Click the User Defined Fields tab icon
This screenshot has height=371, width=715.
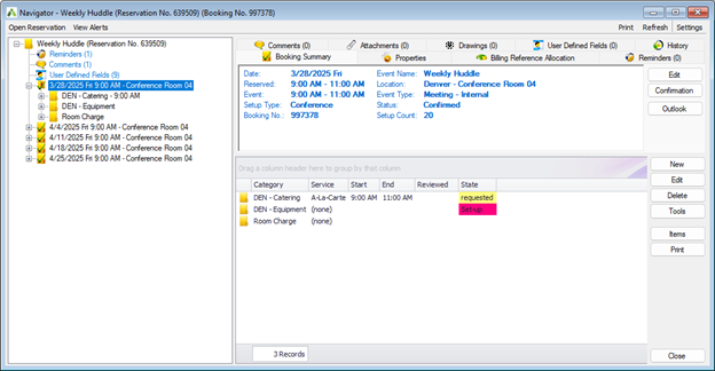click(x=538, y=45)
